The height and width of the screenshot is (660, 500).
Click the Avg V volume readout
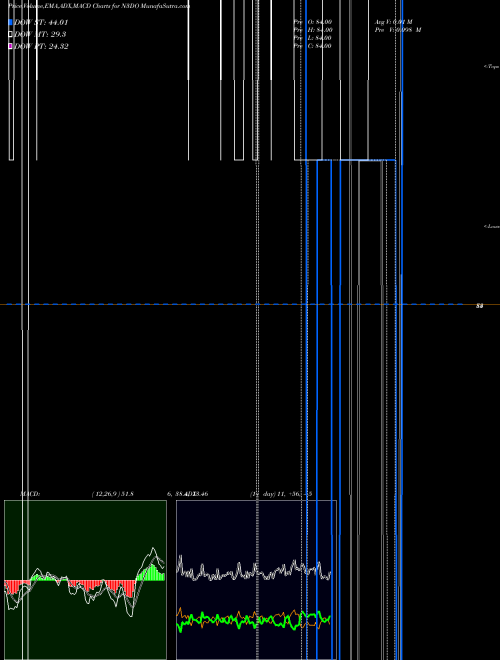pos(394,21)
